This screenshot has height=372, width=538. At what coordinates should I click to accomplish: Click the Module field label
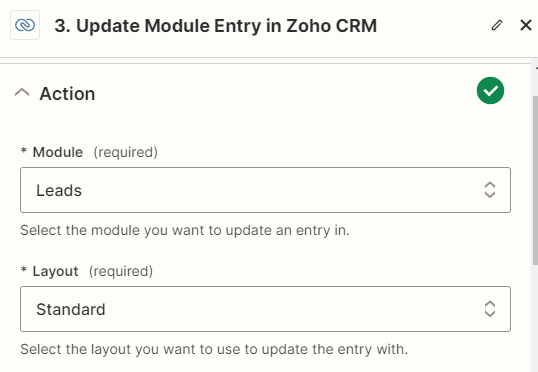(x=58, y=152)
